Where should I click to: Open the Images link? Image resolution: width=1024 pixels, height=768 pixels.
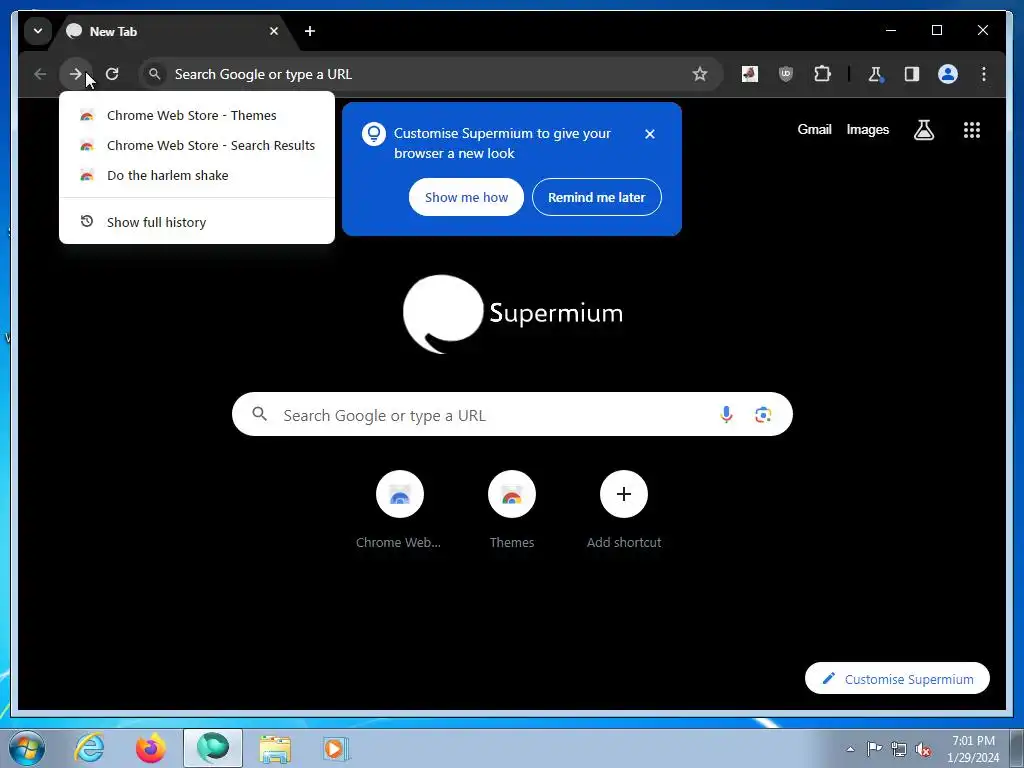pyautogui.click(x=867, y=129)
